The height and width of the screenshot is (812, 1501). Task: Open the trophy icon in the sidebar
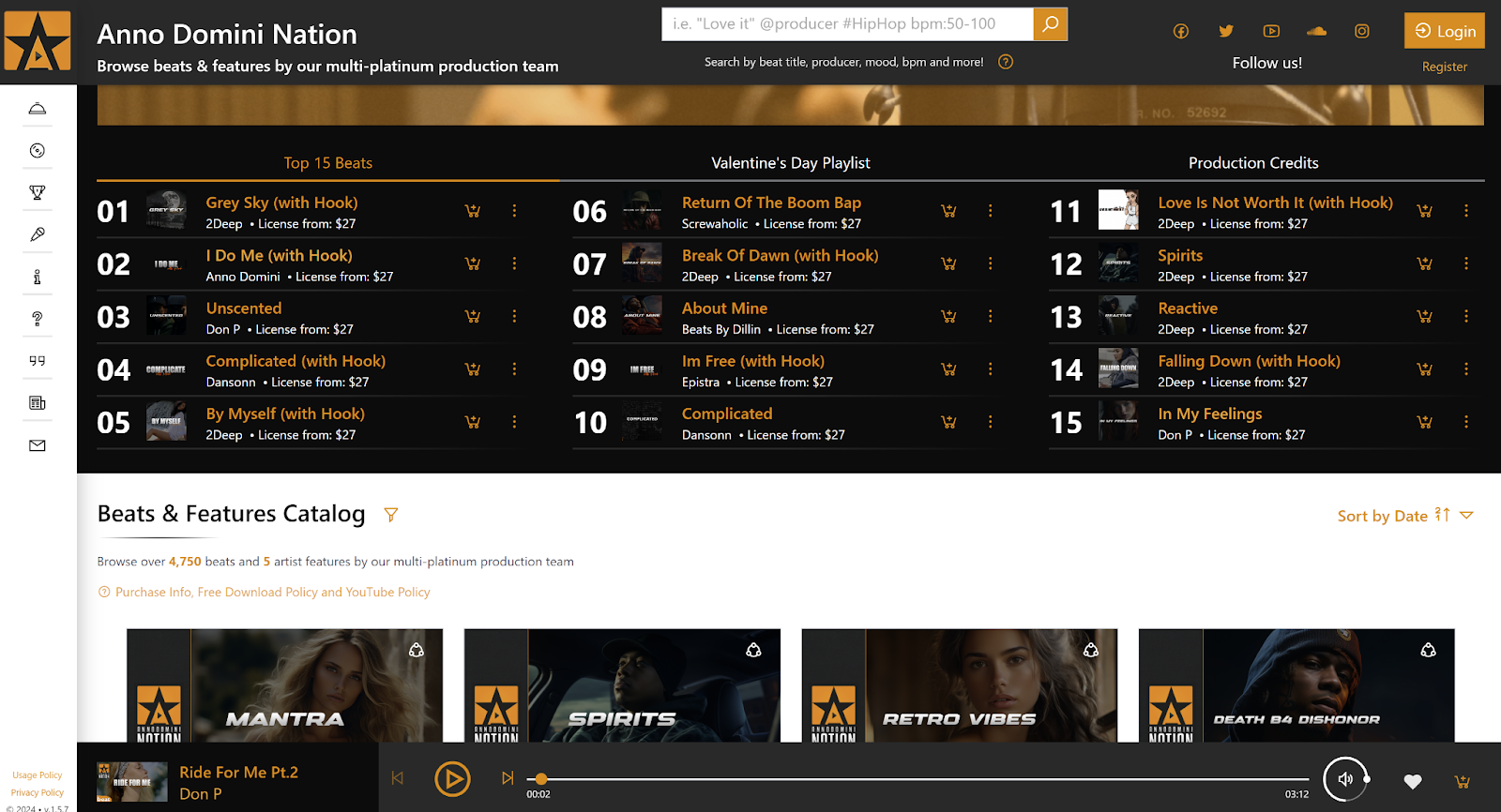click(38, 193)
